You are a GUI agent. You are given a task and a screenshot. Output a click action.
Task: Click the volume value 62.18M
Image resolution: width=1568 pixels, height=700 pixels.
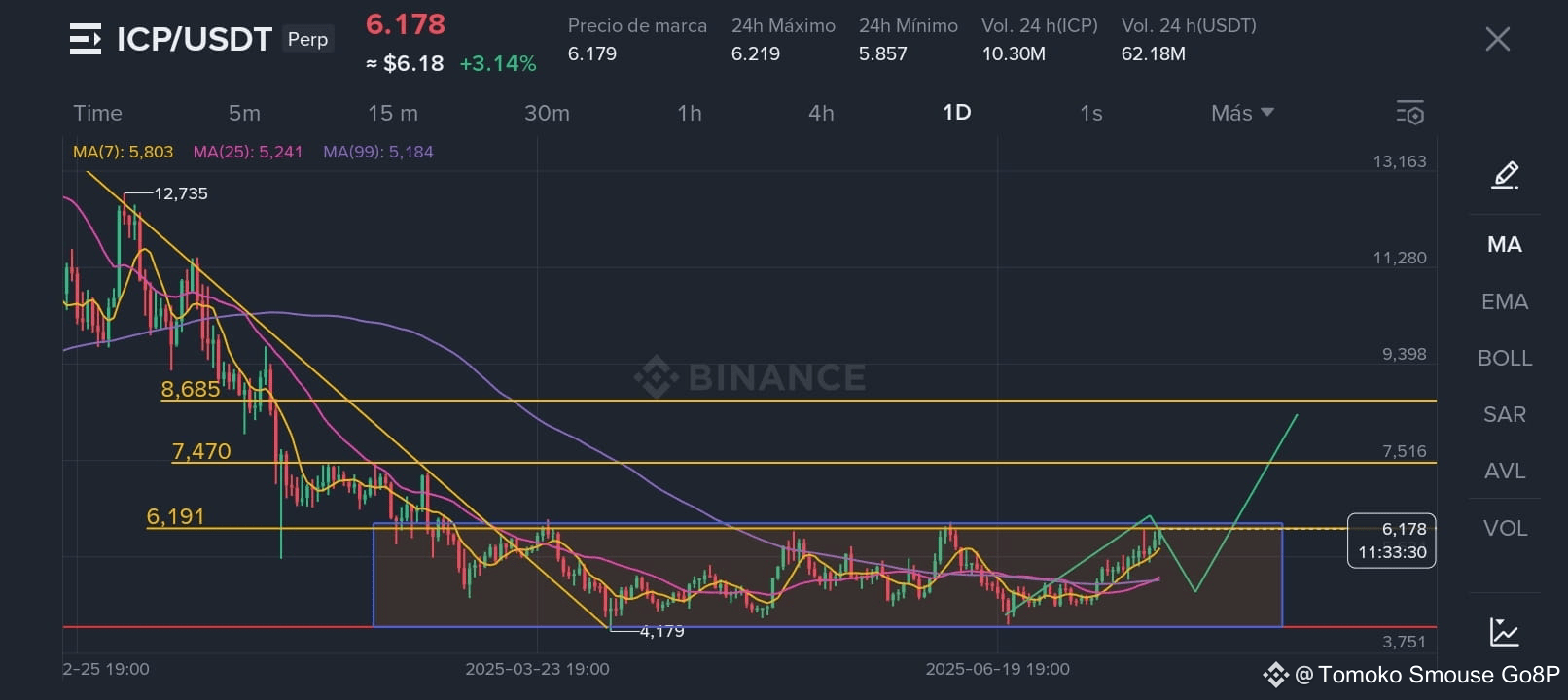(x=1154, y=53)
